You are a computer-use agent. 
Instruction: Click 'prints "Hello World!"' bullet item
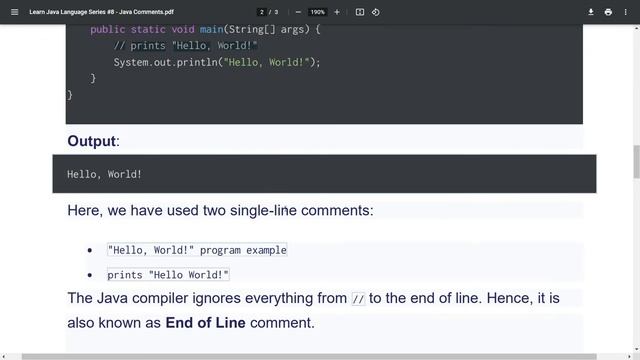pos(168,275)
